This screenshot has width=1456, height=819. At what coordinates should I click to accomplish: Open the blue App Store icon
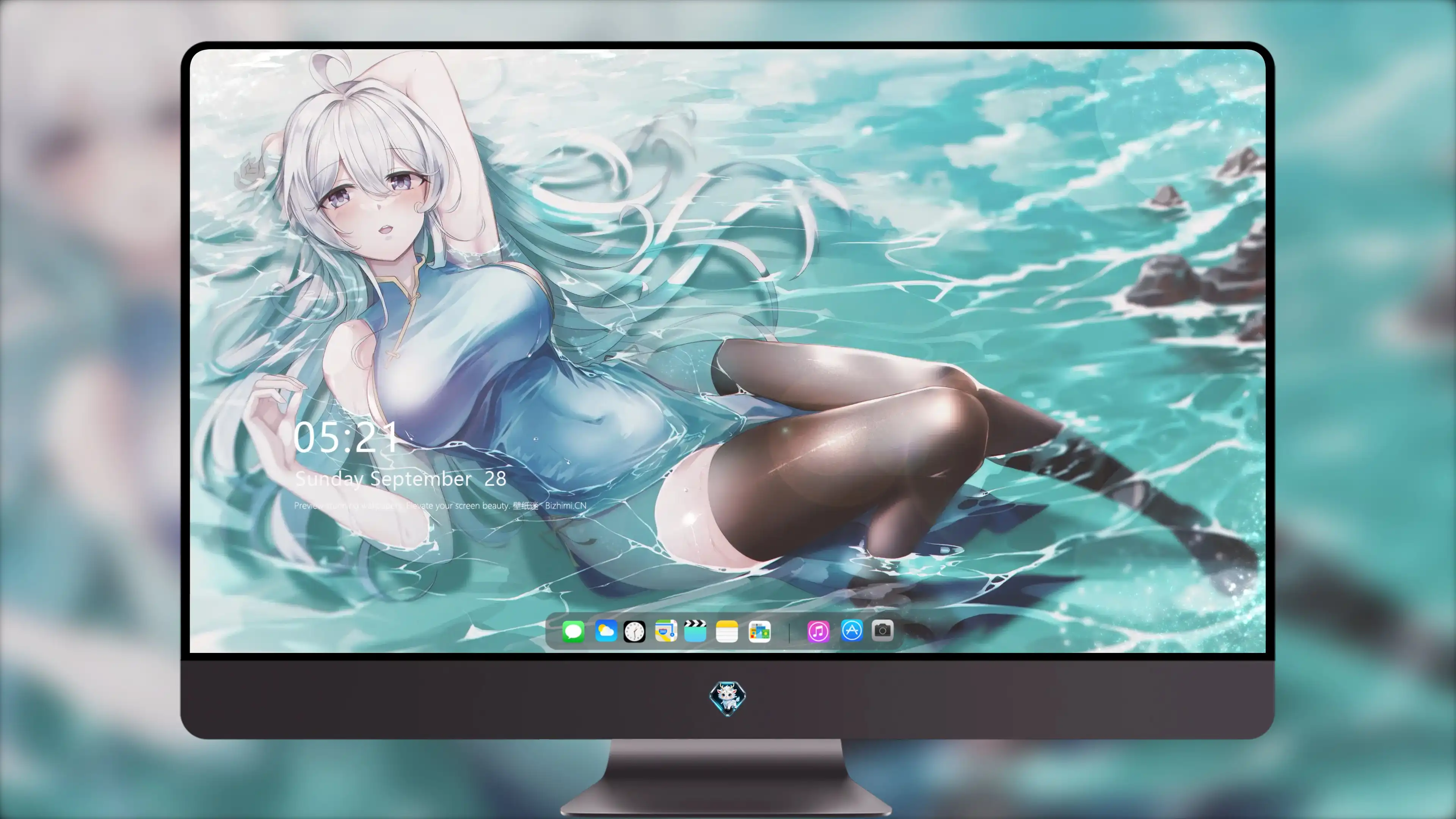852,630
